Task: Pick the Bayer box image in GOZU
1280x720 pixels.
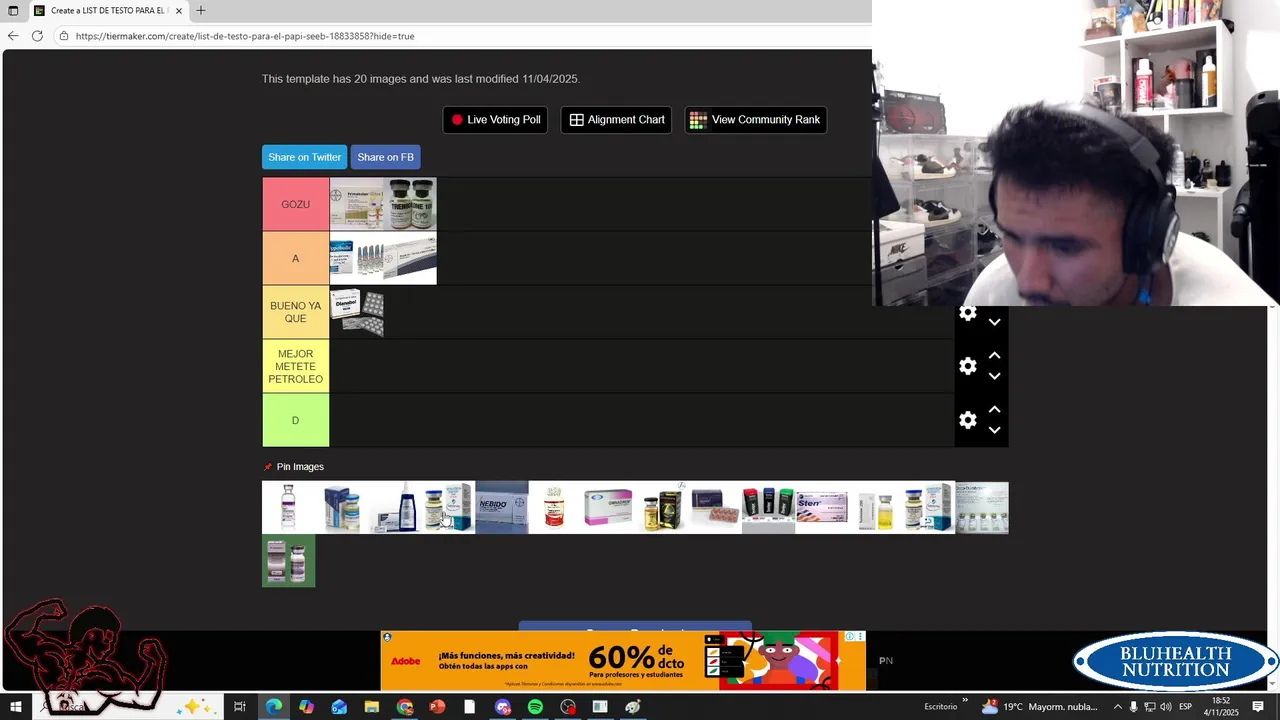Action: [356, 204]
